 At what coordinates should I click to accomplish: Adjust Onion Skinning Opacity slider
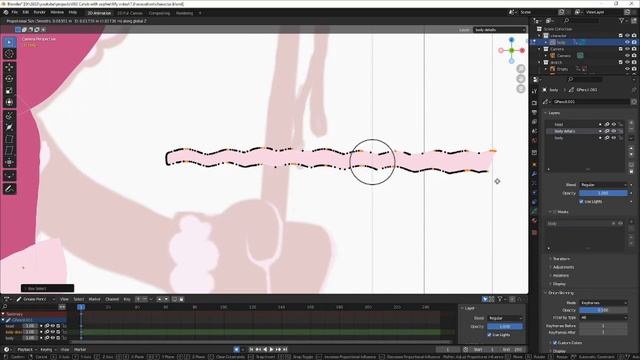click(603, 310)
